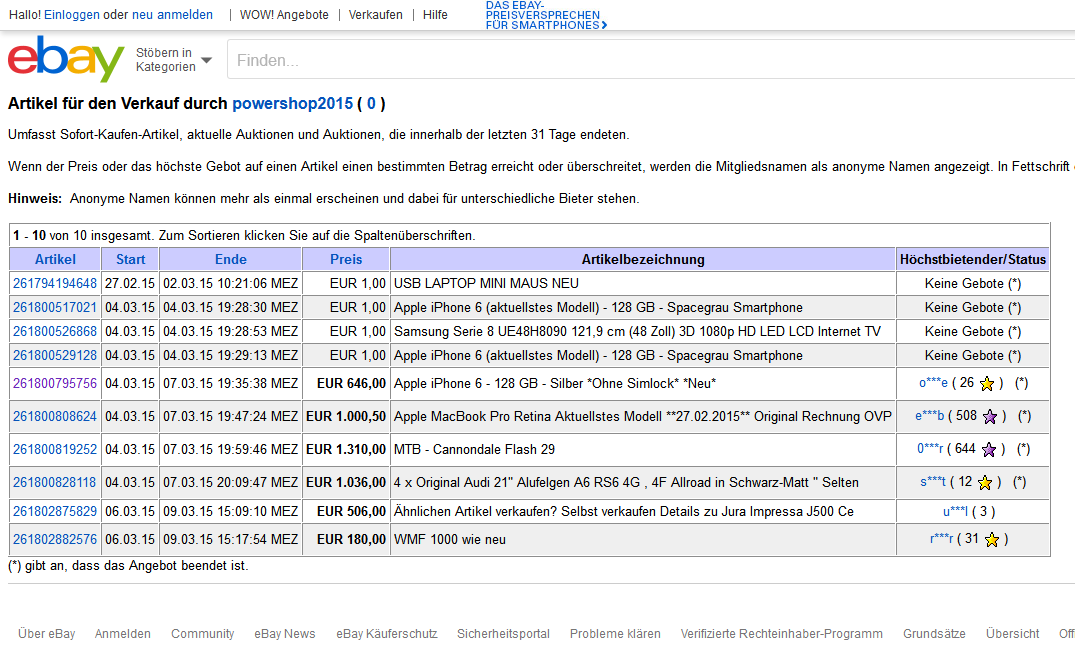Select Apple MacBook Pro Retina description
The image size is (1075, 647).
[x=642, y=416]
